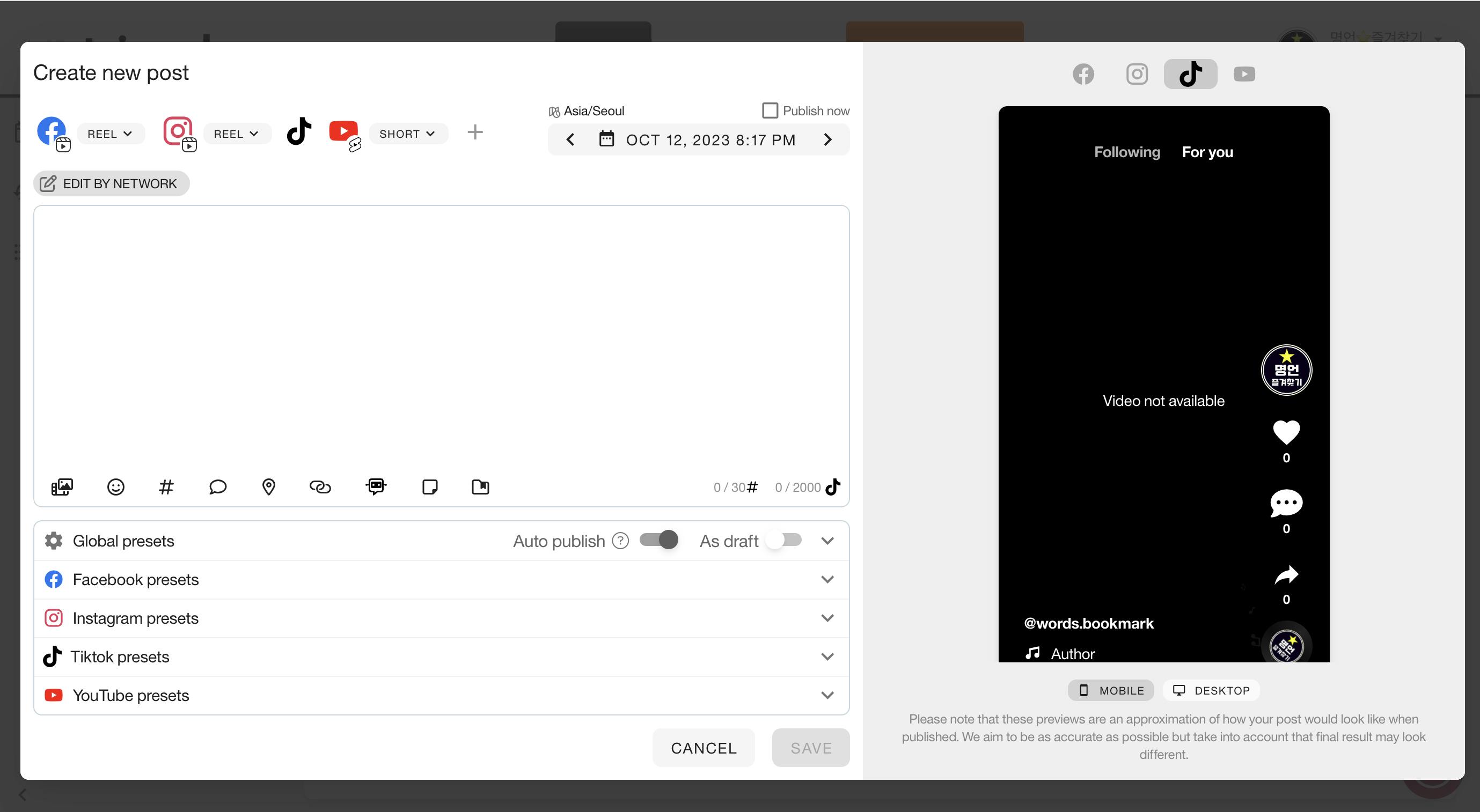Open the emoji picker icon
Screen dimensions: 1480x812
click(115, 487)
